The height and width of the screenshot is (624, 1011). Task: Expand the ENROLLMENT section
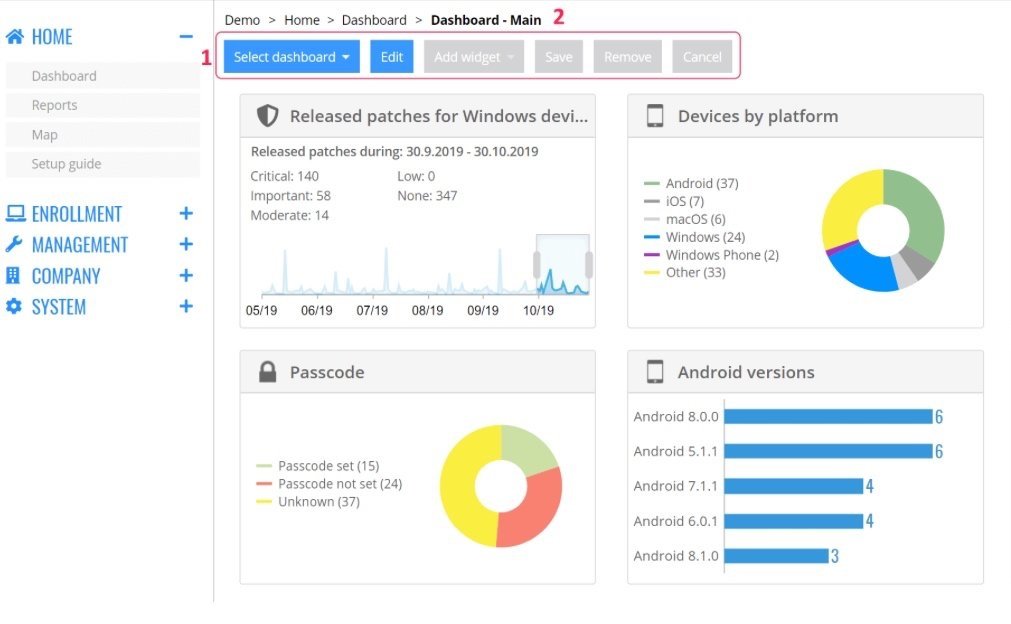186,213
